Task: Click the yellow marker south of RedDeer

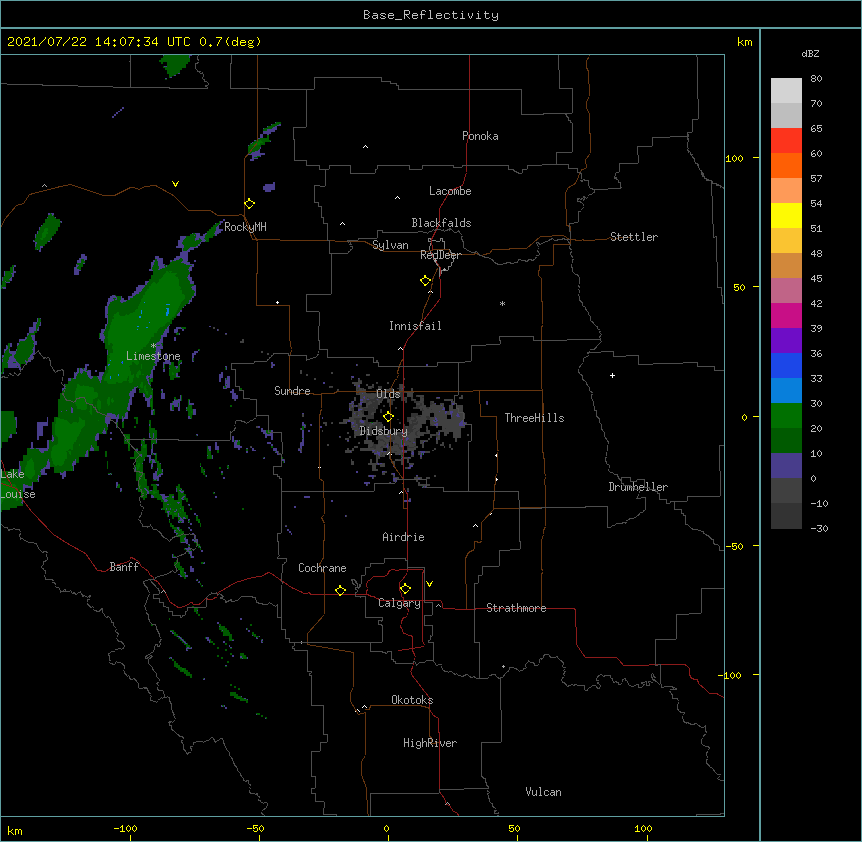Action: pos(425,281)
